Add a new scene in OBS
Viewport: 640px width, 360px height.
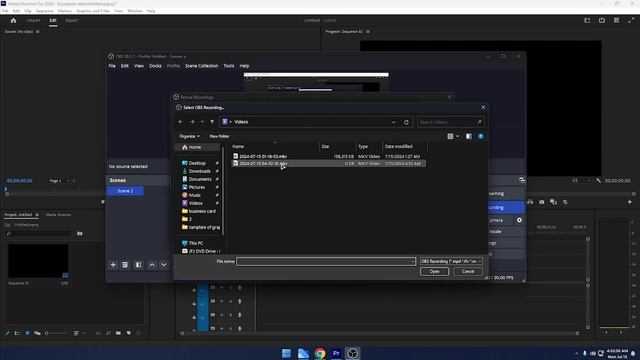pyautogui.click(x=113, y=265)
